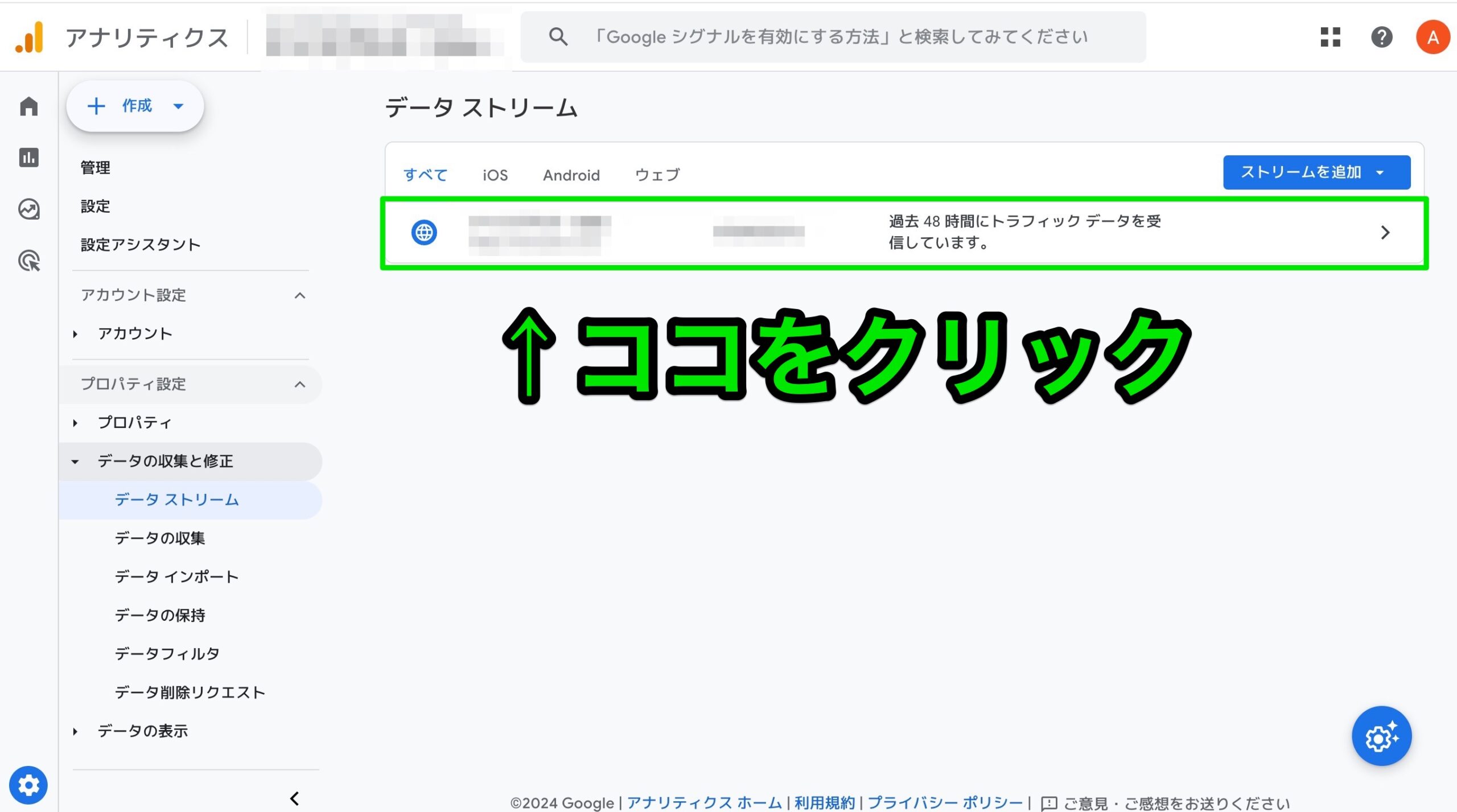The width and height of the screenshot is (1457, 812).
Task: Click the plus Create button
Action: tap(135, 106)
